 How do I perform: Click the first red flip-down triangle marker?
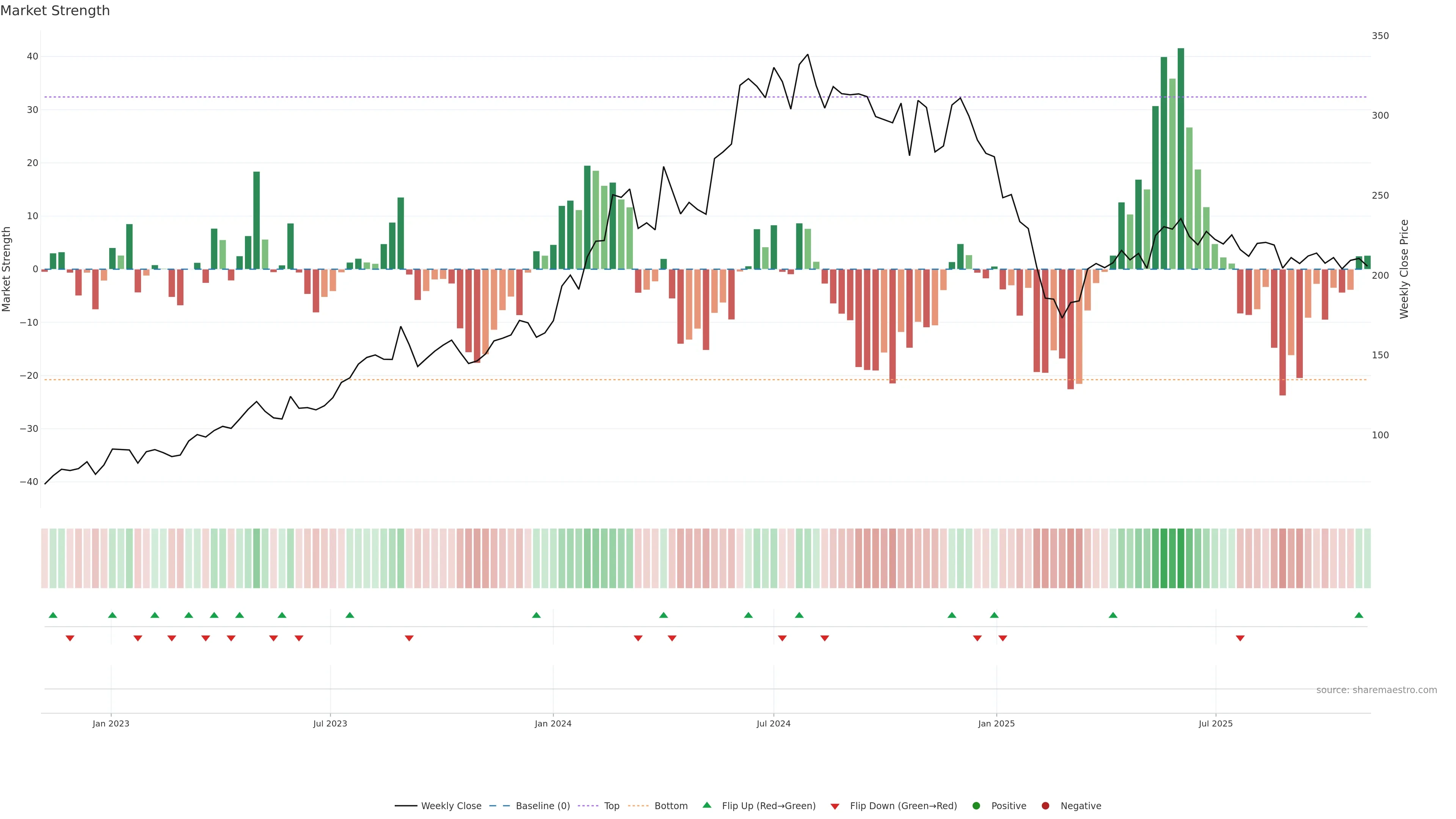click(70, 638)
